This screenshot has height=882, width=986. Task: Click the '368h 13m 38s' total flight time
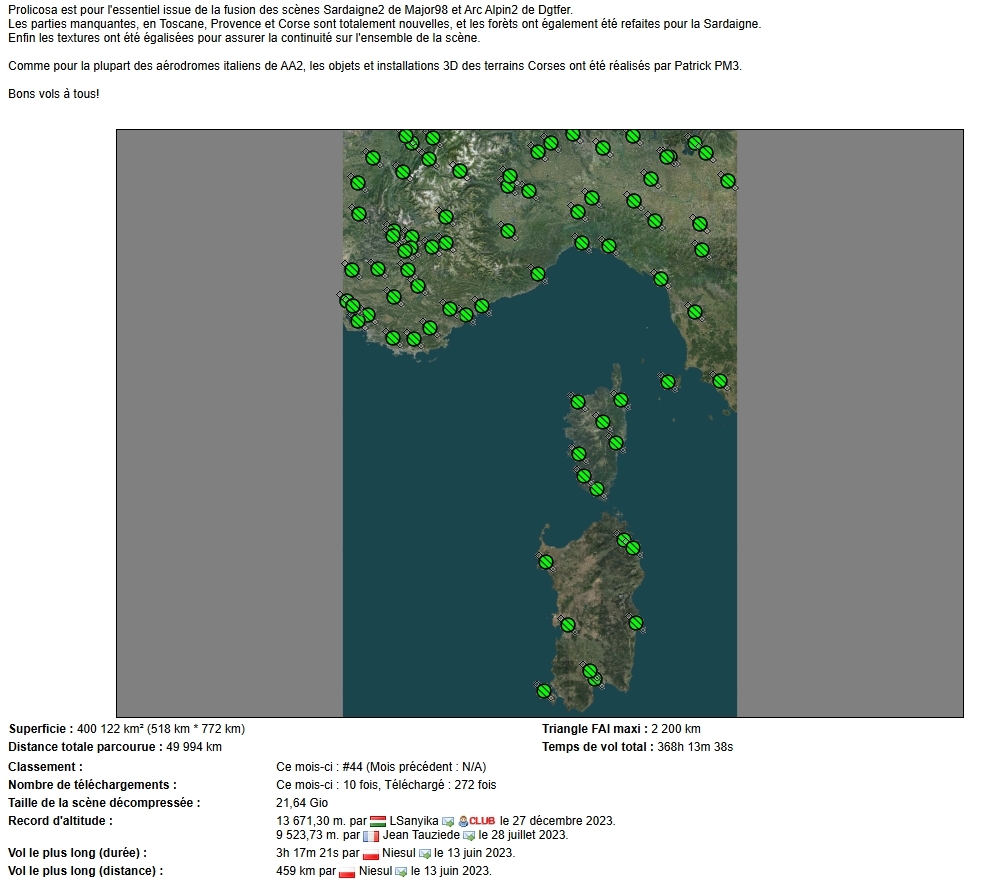[x=695, y=747]
